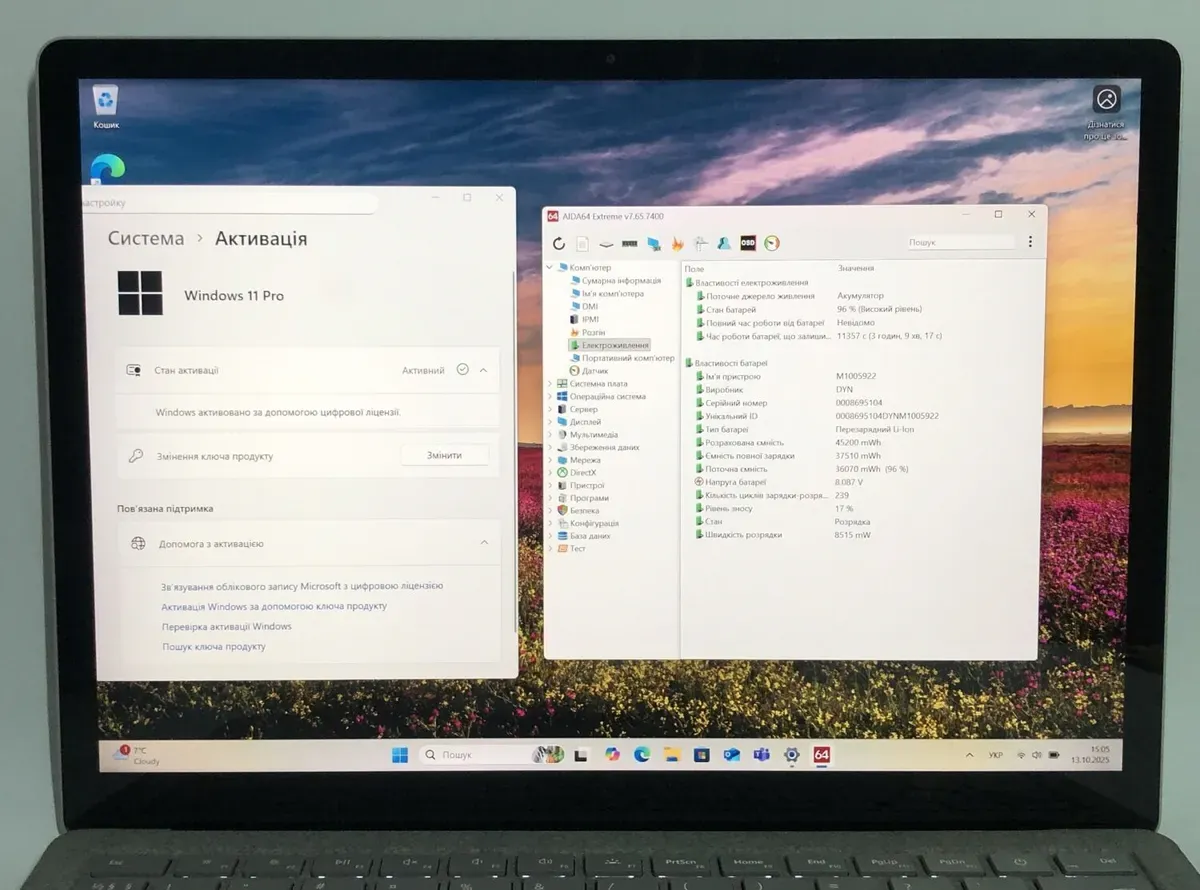This screenshot has height=890, width=1200.
Task: Open the memory benchmark RAM icon
Action: coord(630,243)
